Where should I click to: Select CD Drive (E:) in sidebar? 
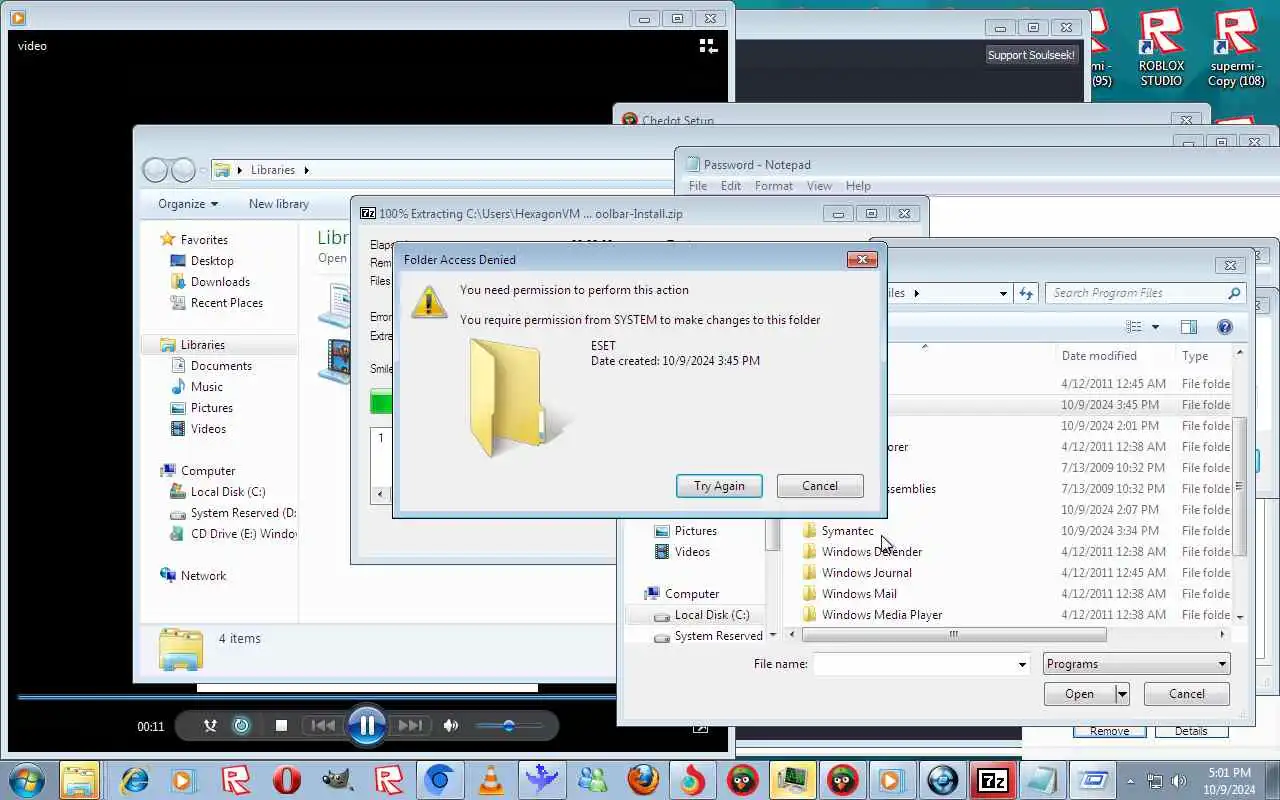click(x=233, y=534)
